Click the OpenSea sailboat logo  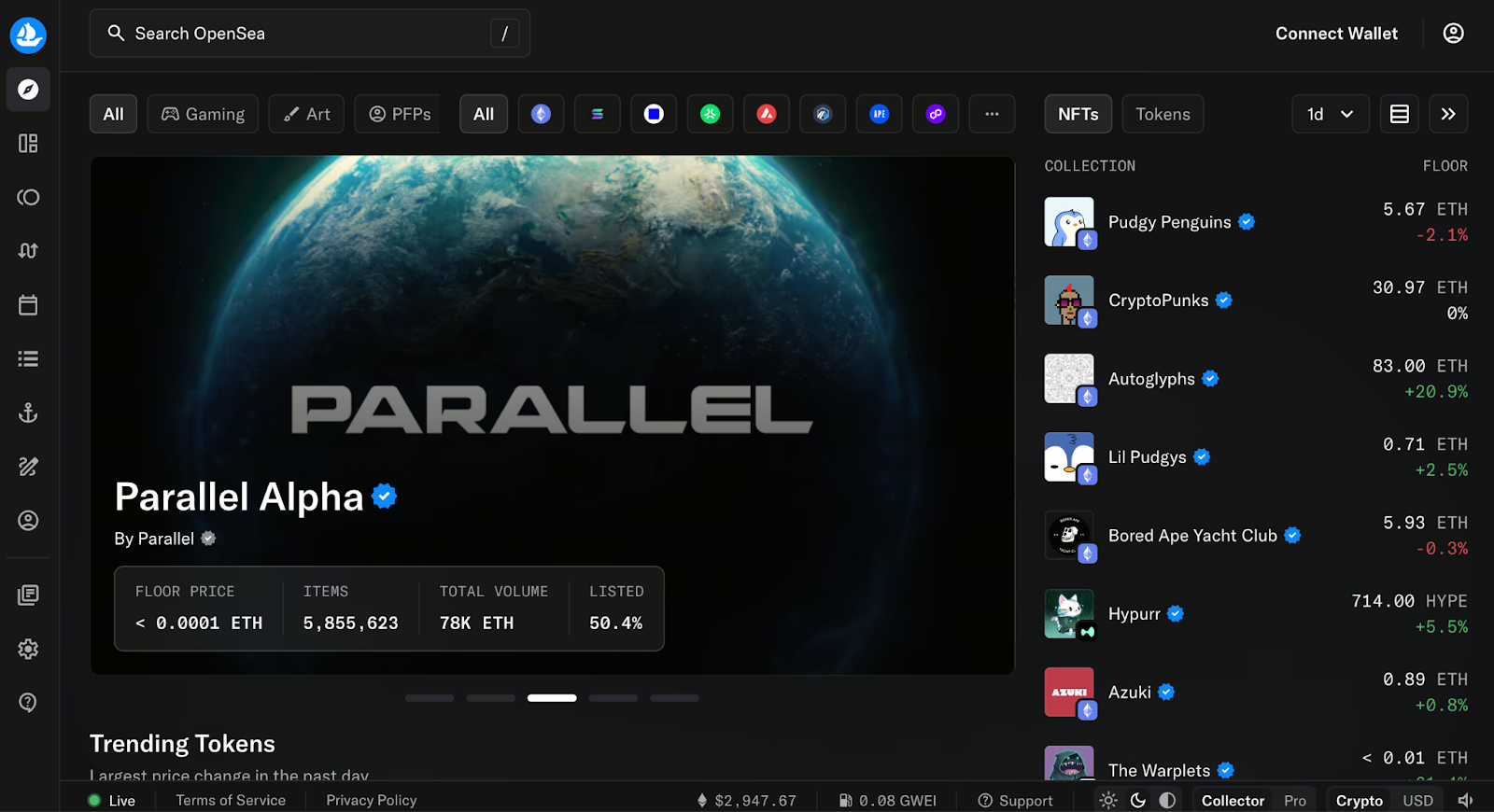coord(28,35)
